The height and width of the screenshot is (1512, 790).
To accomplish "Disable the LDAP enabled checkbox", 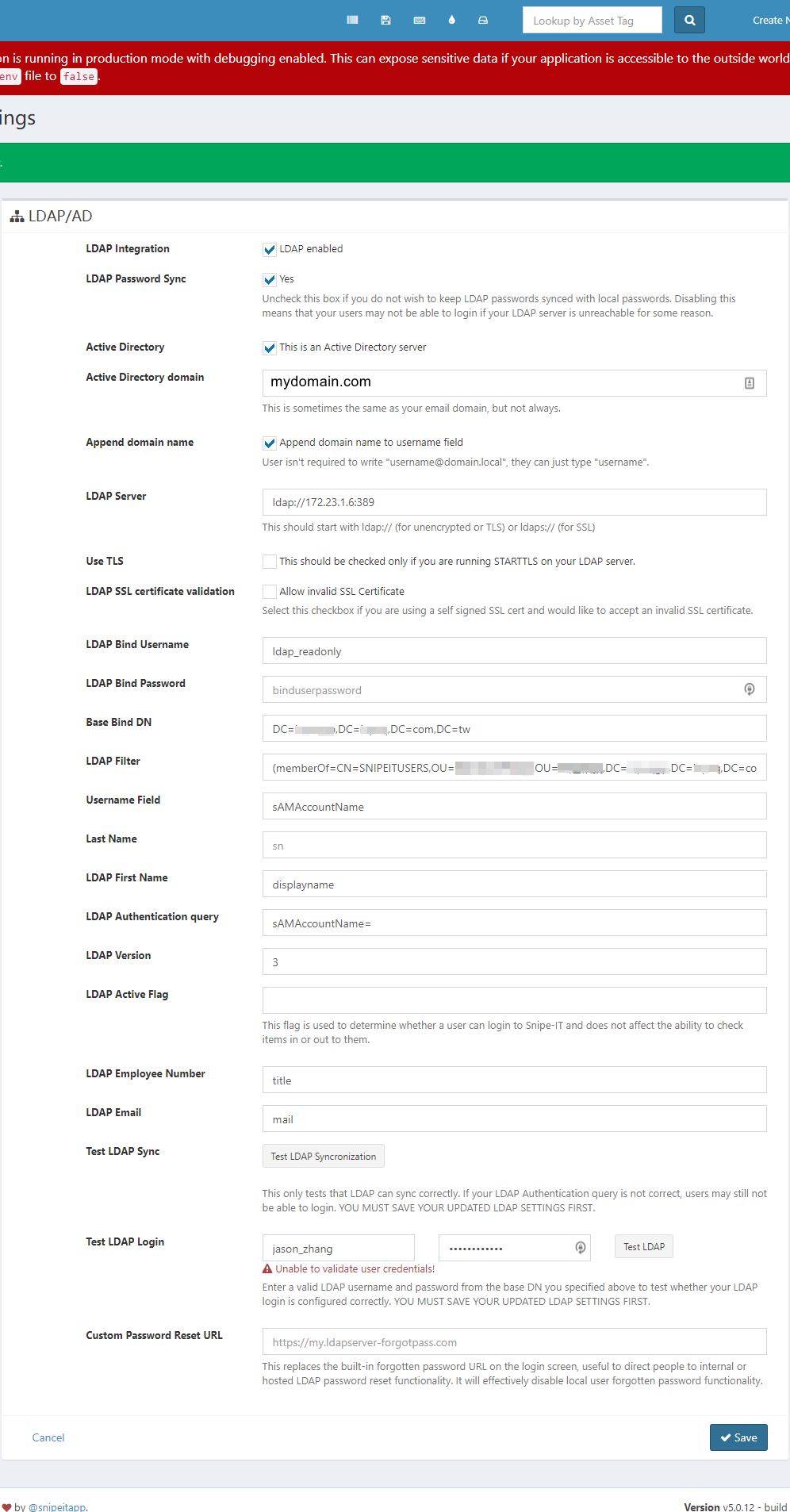I will 270,248.
